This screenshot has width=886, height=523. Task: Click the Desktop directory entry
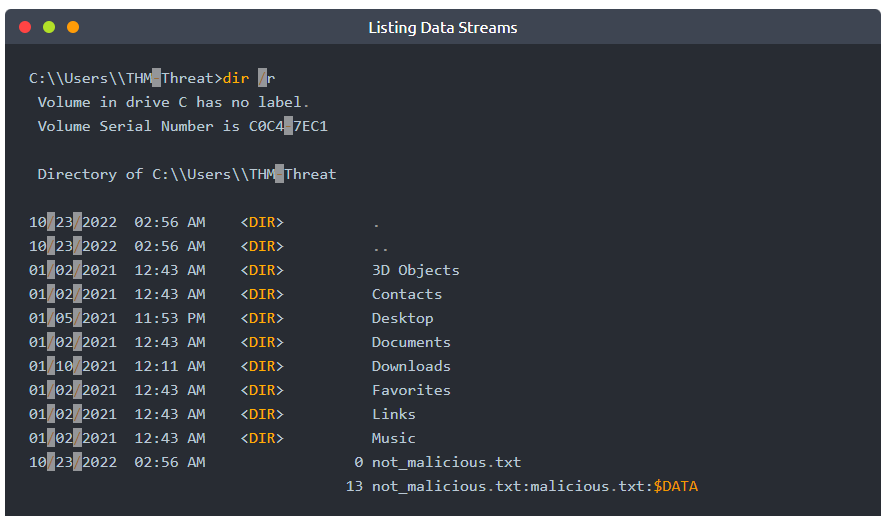[402, 319]
